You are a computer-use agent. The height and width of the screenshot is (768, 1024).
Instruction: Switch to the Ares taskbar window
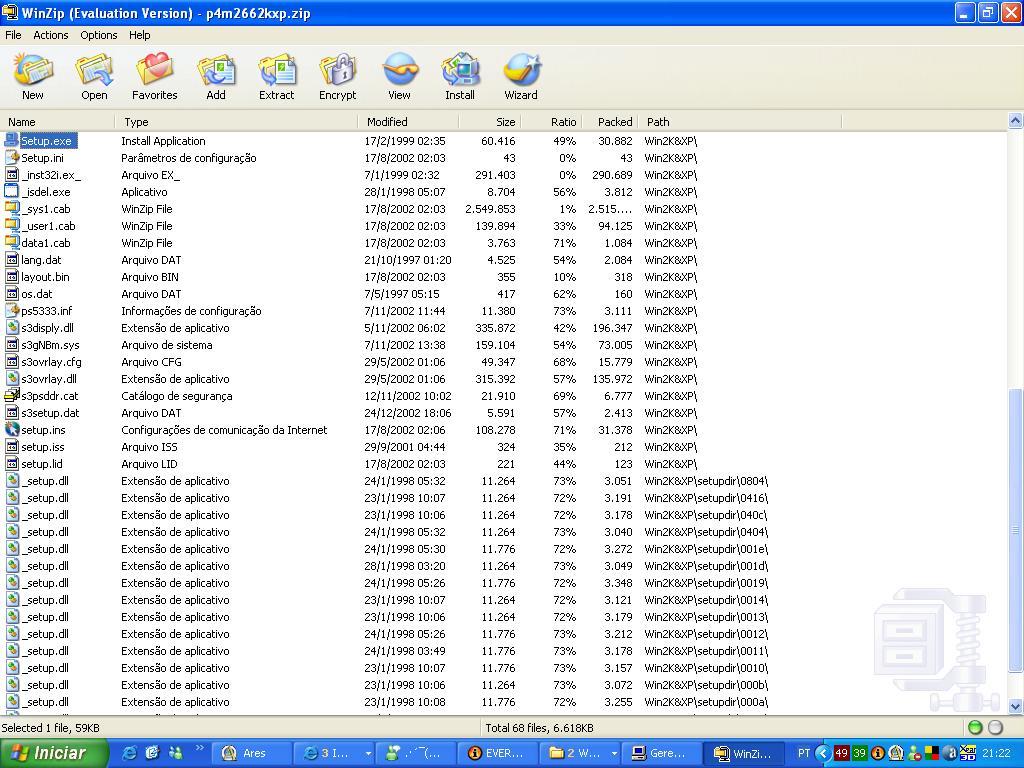pos(251,754)
